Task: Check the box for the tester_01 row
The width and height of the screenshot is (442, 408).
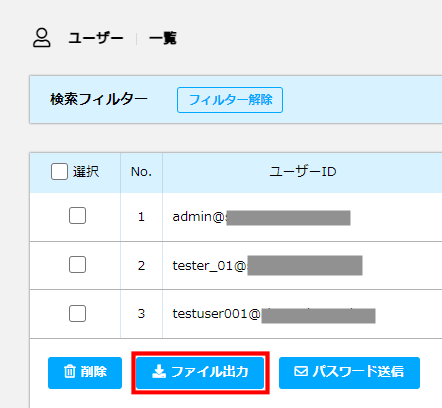Action: tap(77, 265)
